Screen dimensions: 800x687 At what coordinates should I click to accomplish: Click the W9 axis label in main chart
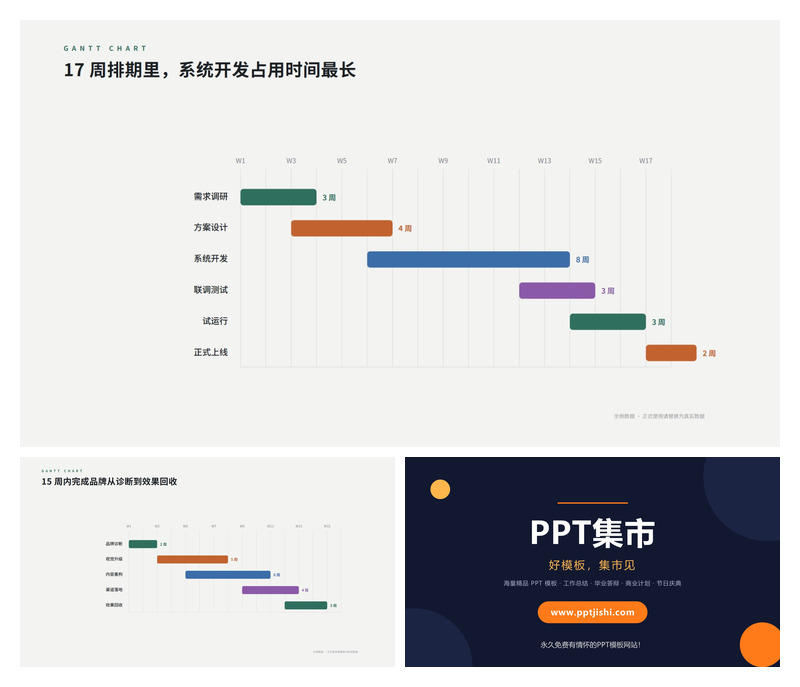coord(443,161)
